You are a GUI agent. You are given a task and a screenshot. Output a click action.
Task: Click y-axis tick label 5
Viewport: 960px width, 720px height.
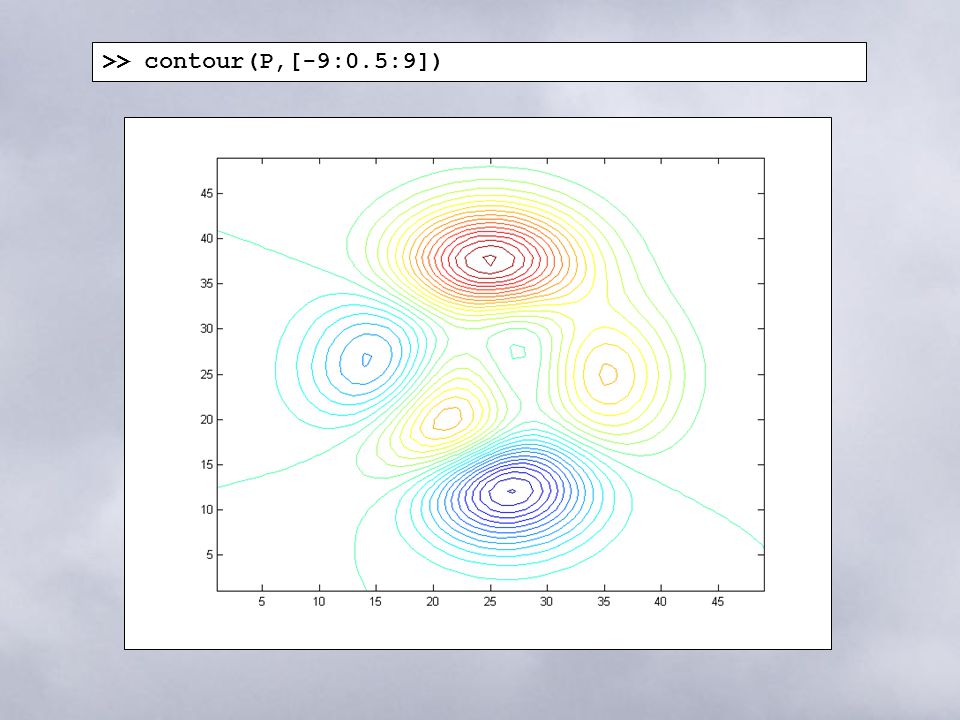point(210,555)
